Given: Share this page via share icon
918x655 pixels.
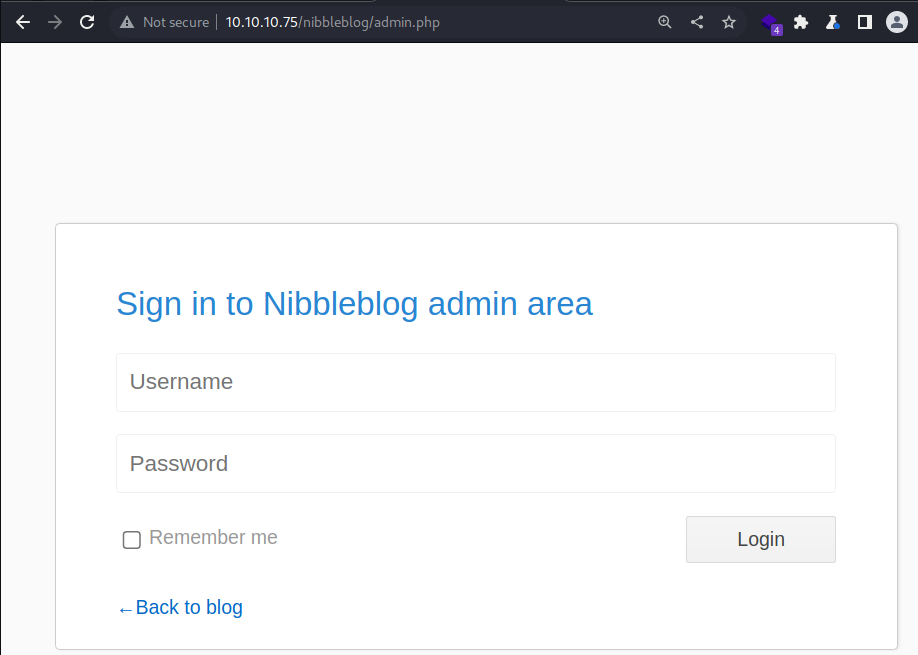Looking at the screenshot, I should click(x=697, y=22).
